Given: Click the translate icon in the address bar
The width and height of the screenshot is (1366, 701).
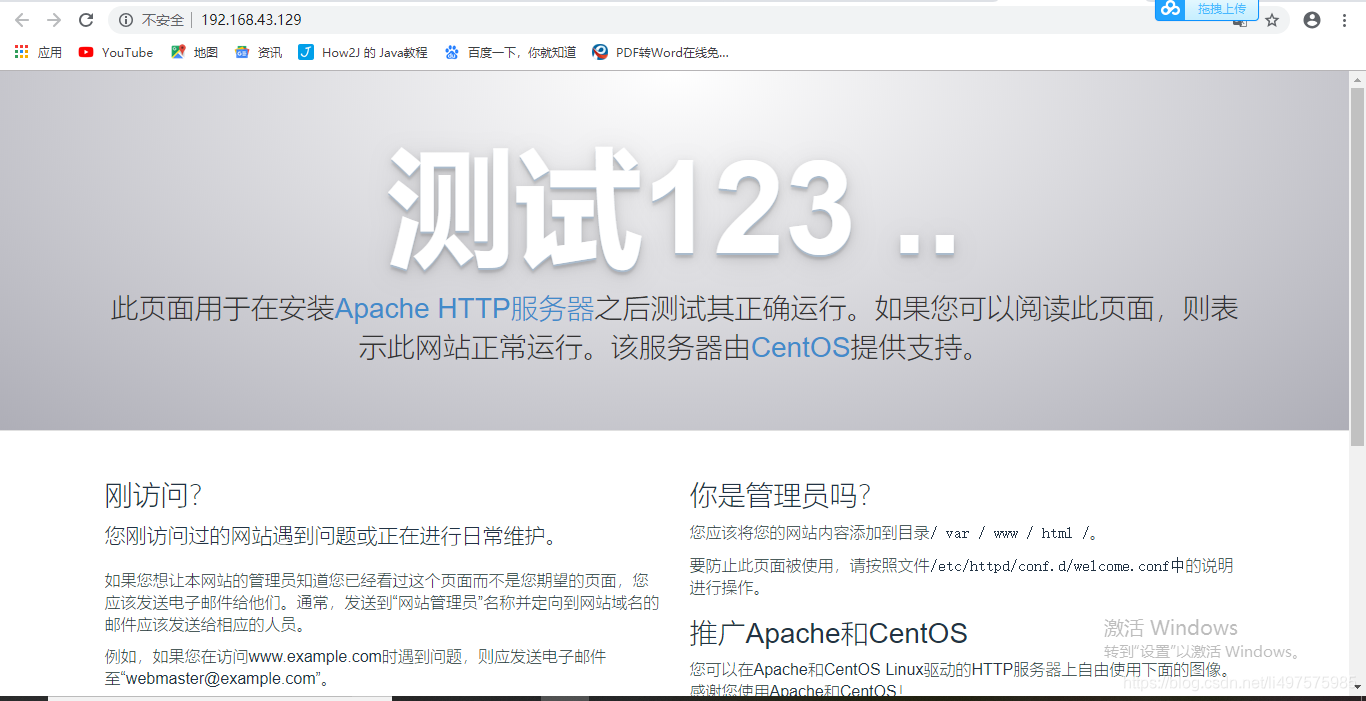Looking at the screenshot, I should tap(1240, 22).
